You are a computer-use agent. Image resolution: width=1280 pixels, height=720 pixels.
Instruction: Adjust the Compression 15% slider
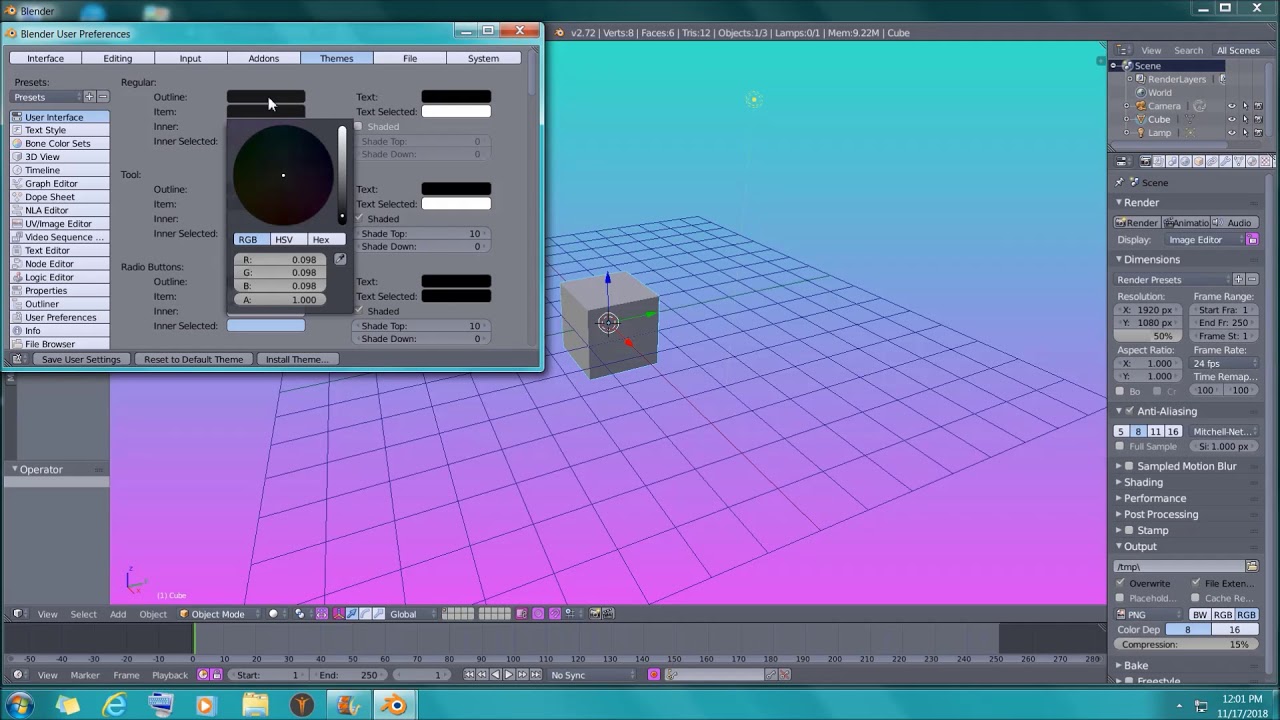click(x=1186, y=645)
